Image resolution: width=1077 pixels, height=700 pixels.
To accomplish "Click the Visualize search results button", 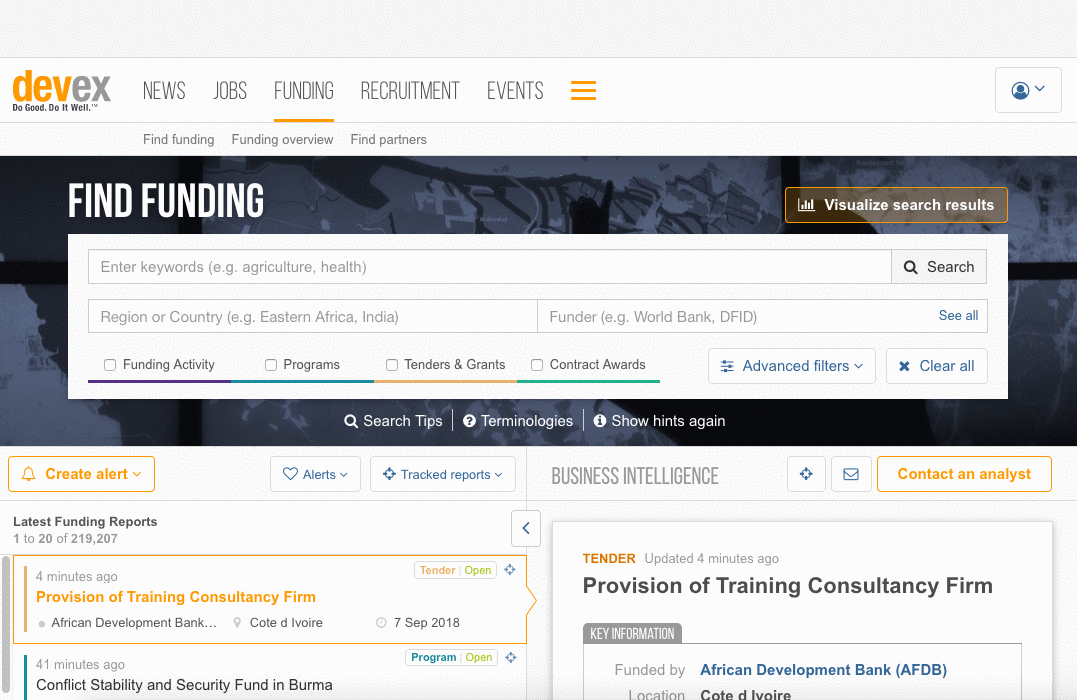I will [896, 205].
